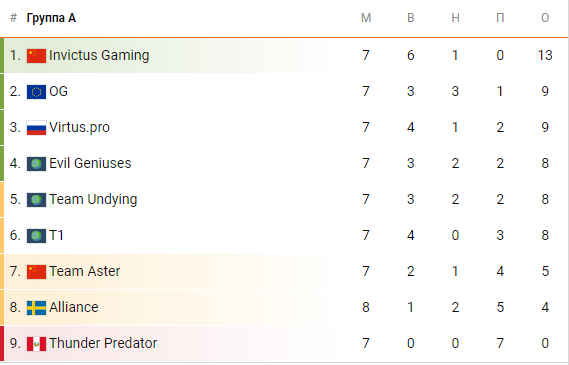569x365 pixels.
Task: Click the globe icon beside Team Undying
Action: [36, 200]
